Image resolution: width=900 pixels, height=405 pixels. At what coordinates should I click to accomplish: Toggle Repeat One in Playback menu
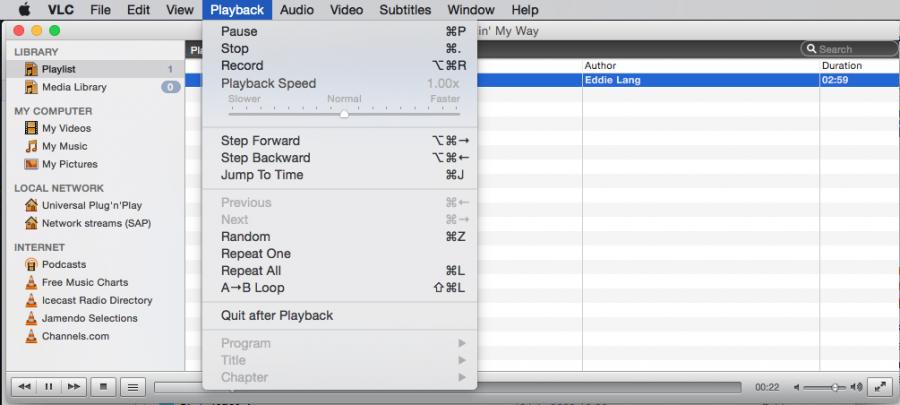(x=339, y=254)
